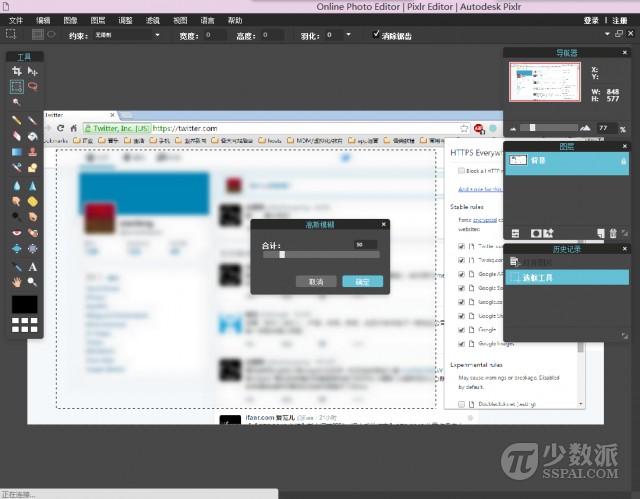The height and width of the screenshot is (499, 640).
Task: Select the Blur droplet tool
Action: point(16,186)
